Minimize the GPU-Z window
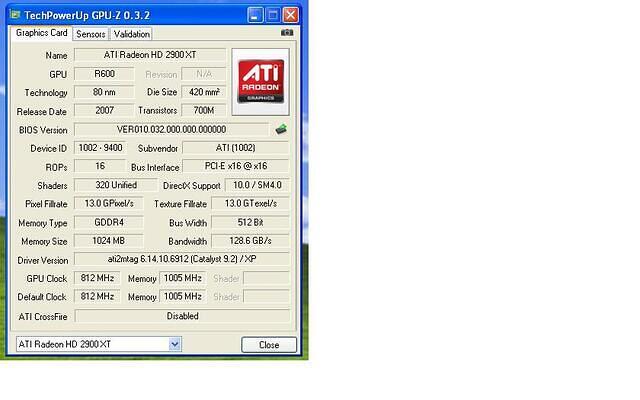This screenshot has width=640, height=400. pyautogui.click(x=255, y=16)
